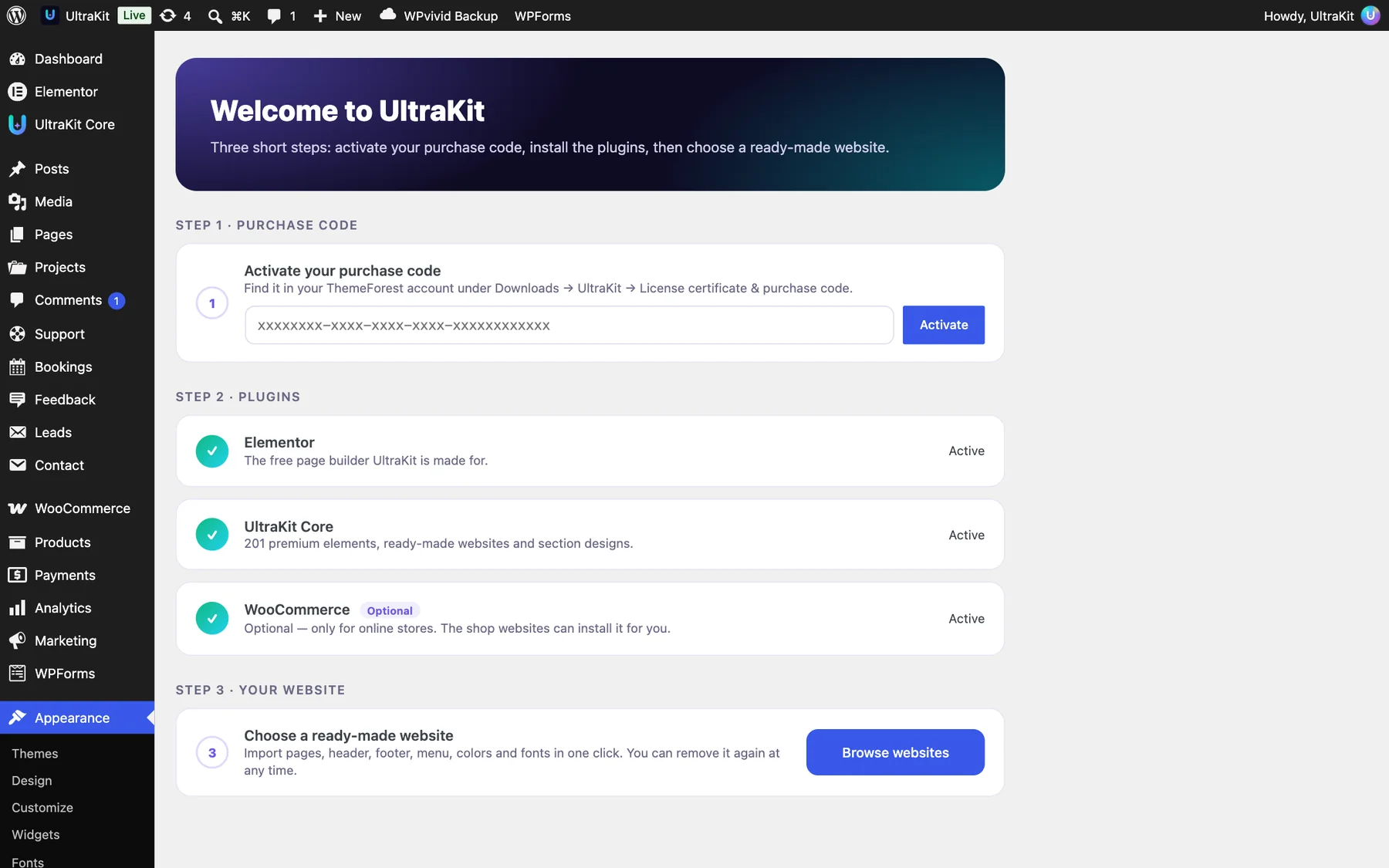
Task: Focus the purchase code input field
Action: (569, 325)
